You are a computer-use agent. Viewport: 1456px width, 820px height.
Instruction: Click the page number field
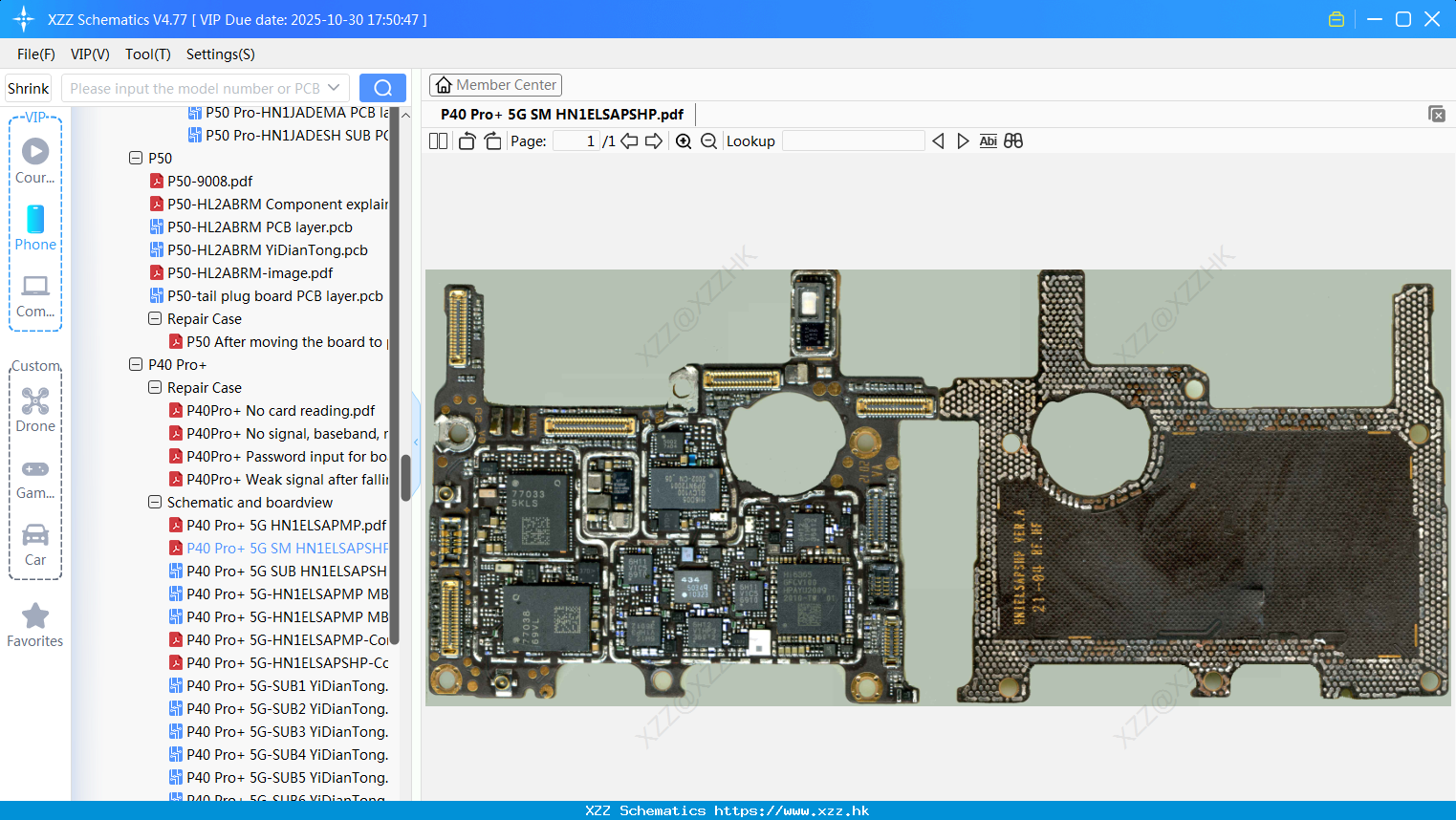pos(576,141)
